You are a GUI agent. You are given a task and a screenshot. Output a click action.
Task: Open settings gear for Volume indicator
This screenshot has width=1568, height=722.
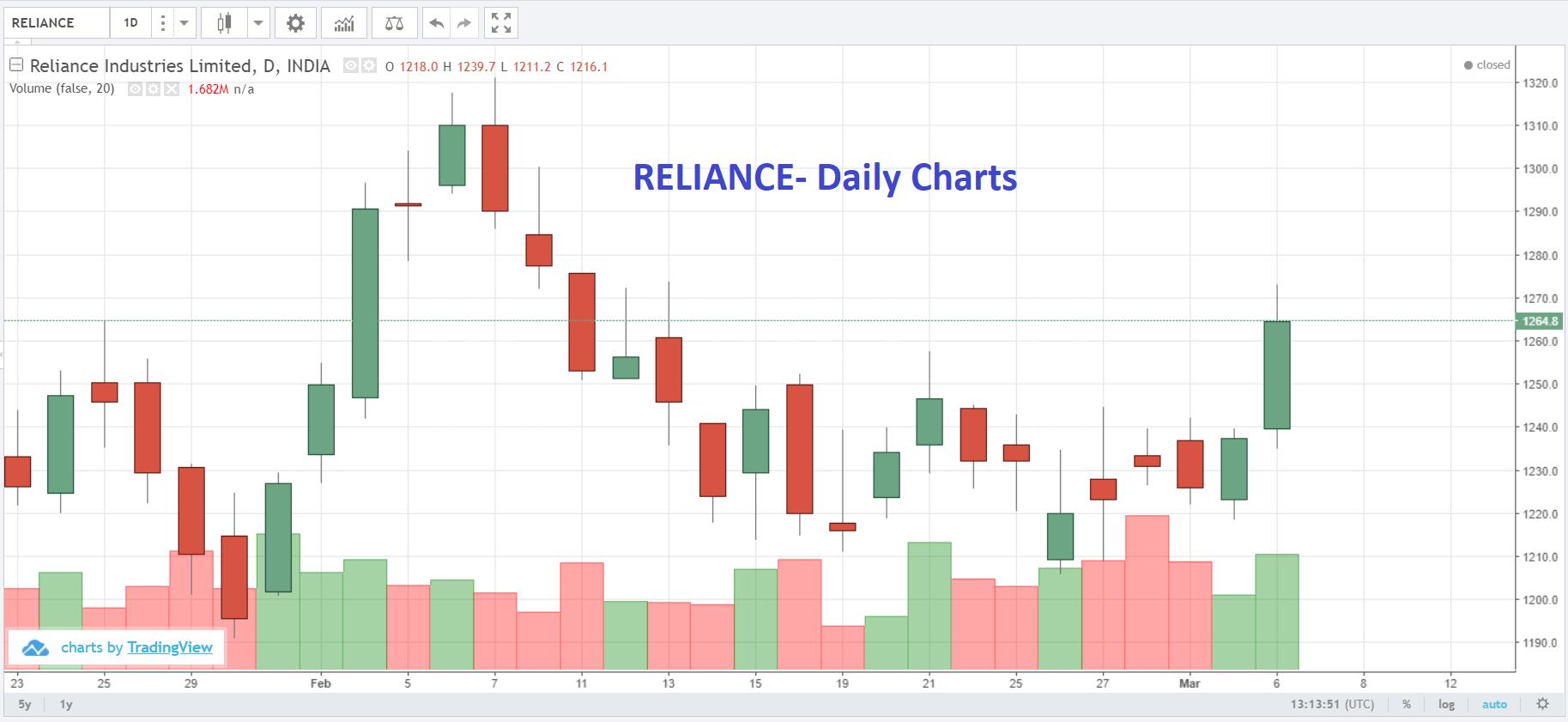click(x=153, y=89)
